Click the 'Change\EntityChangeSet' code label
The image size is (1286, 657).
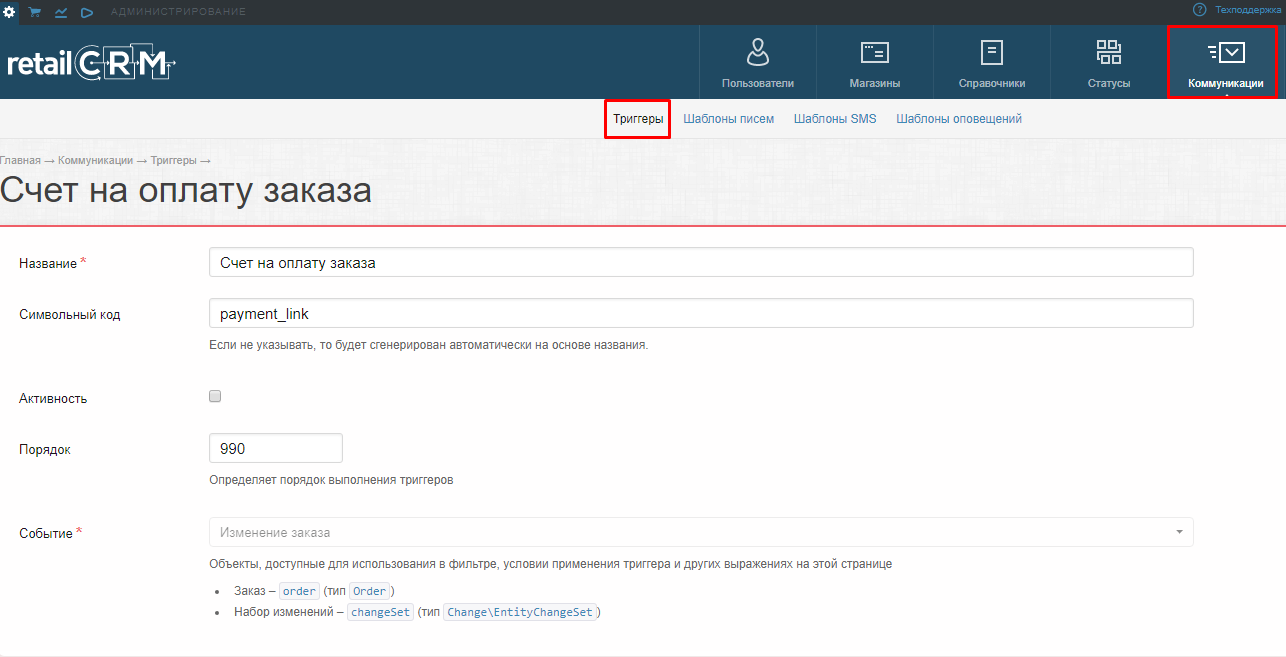pos(522,612)
